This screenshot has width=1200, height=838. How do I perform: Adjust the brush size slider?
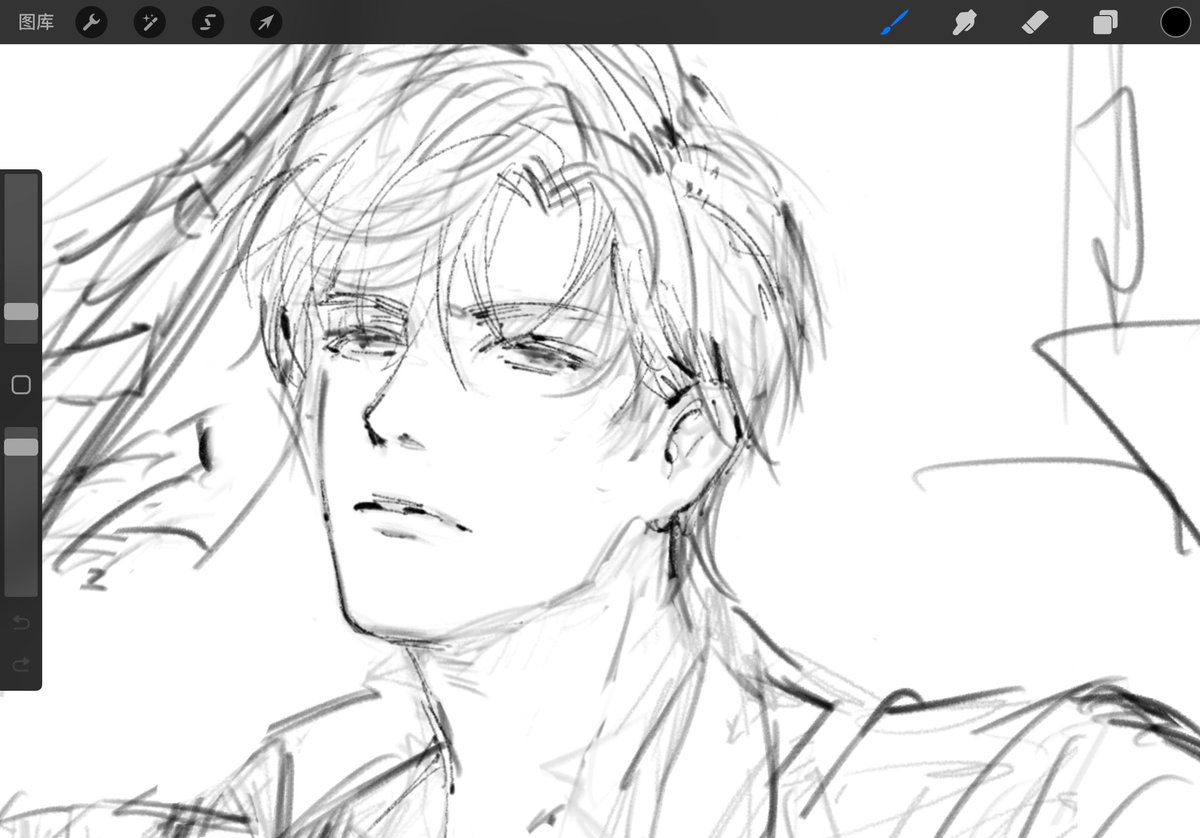pos(21,312)
